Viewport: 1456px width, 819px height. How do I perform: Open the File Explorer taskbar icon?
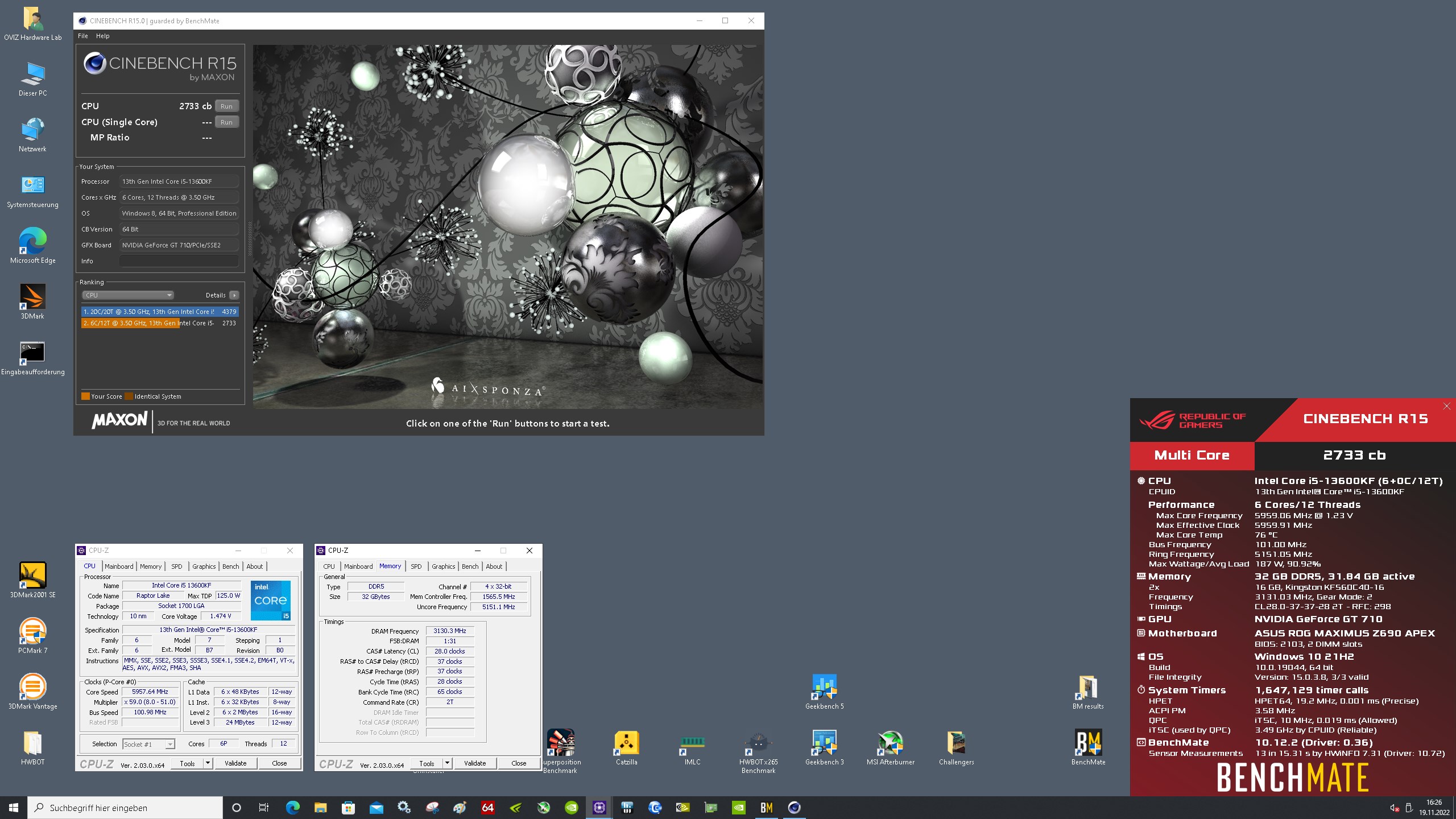click(x=321, y=808)
